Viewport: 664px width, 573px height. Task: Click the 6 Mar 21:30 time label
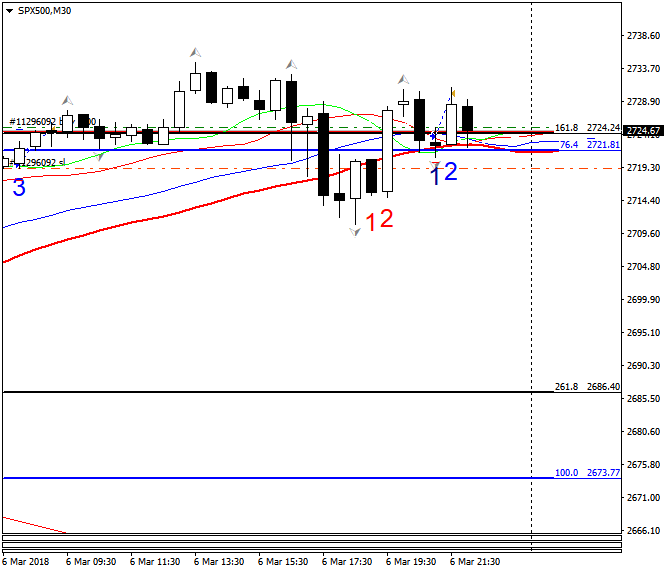tap(475, 562)
